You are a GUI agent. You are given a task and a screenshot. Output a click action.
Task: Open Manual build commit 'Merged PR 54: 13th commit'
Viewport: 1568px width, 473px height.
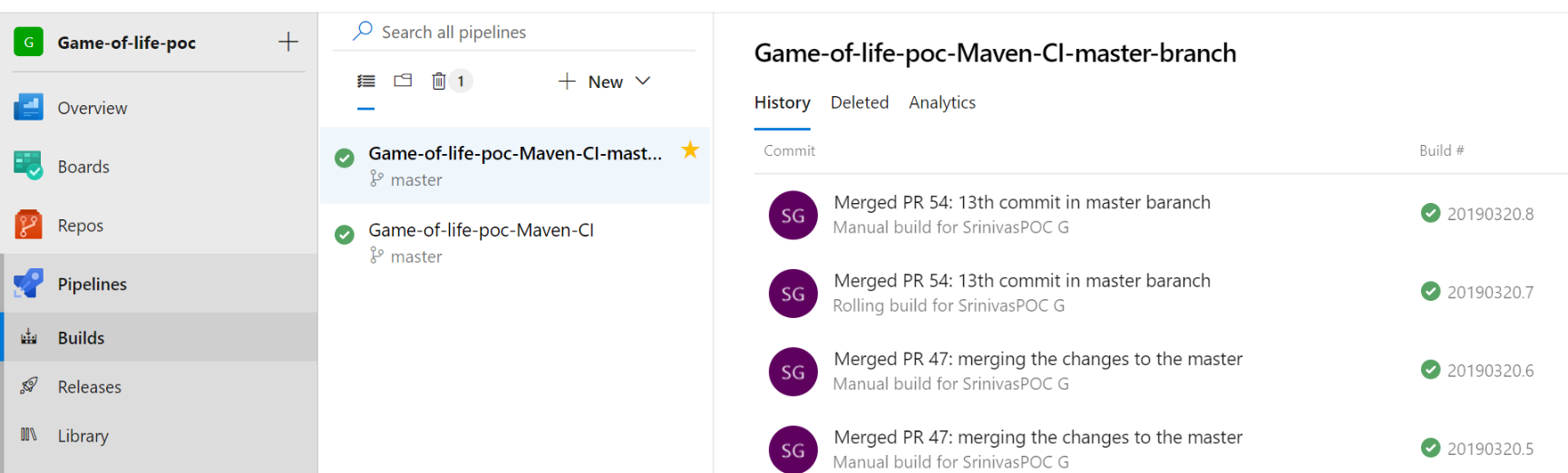click(x=1022, y=202)
